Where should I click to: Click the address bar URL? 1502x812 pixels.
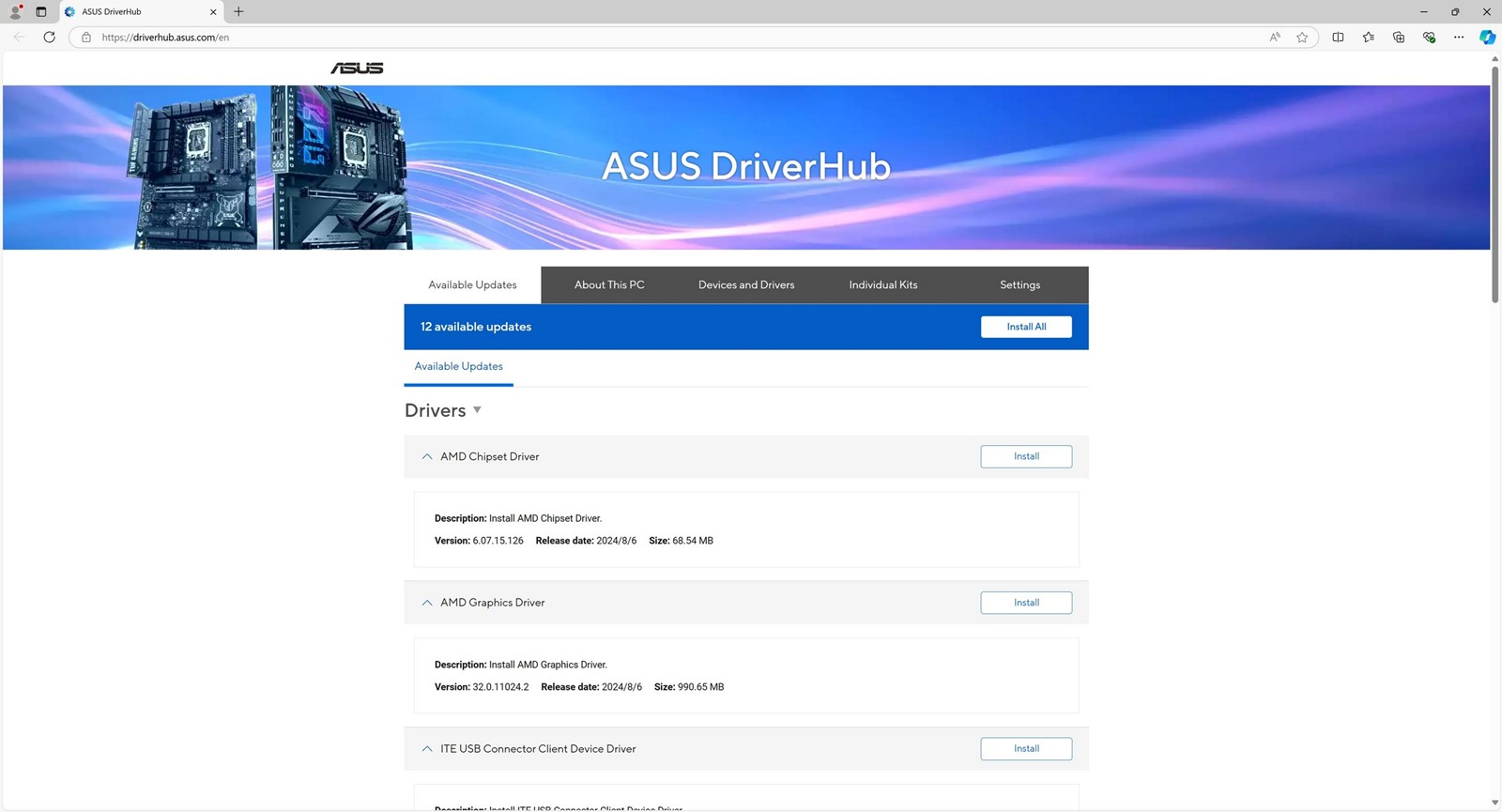pos(165,38)
